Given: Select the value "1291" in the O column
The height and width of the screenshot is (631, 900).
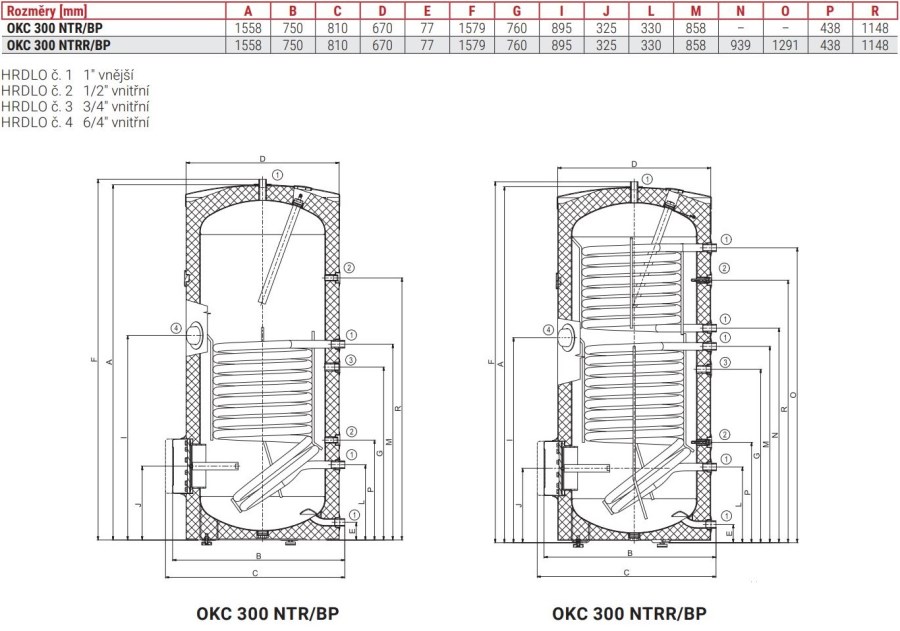Looking at the screenshot, I should coord(785,45).
